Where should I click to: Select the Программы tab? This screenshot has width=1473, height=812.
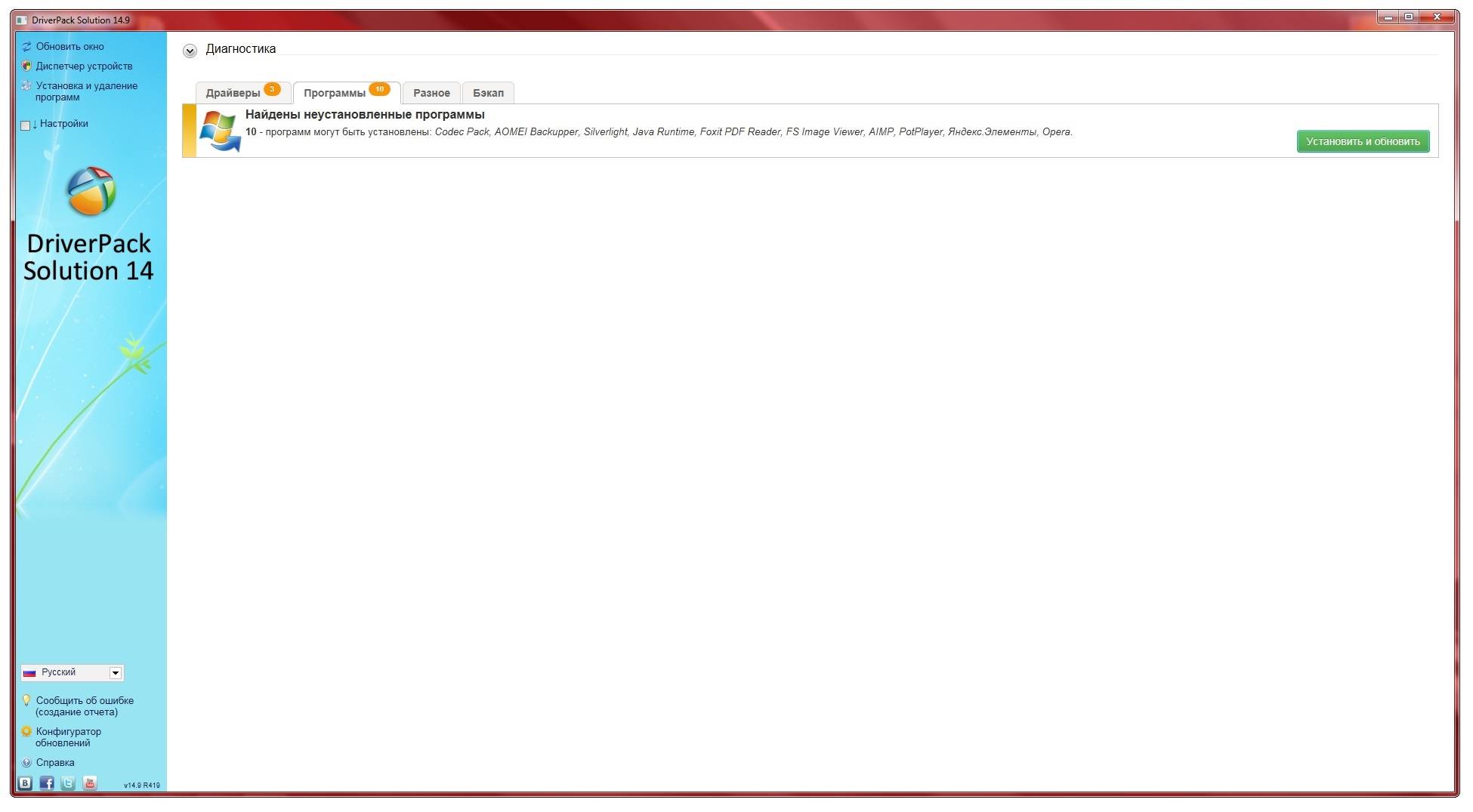click(x=347, y=93)
